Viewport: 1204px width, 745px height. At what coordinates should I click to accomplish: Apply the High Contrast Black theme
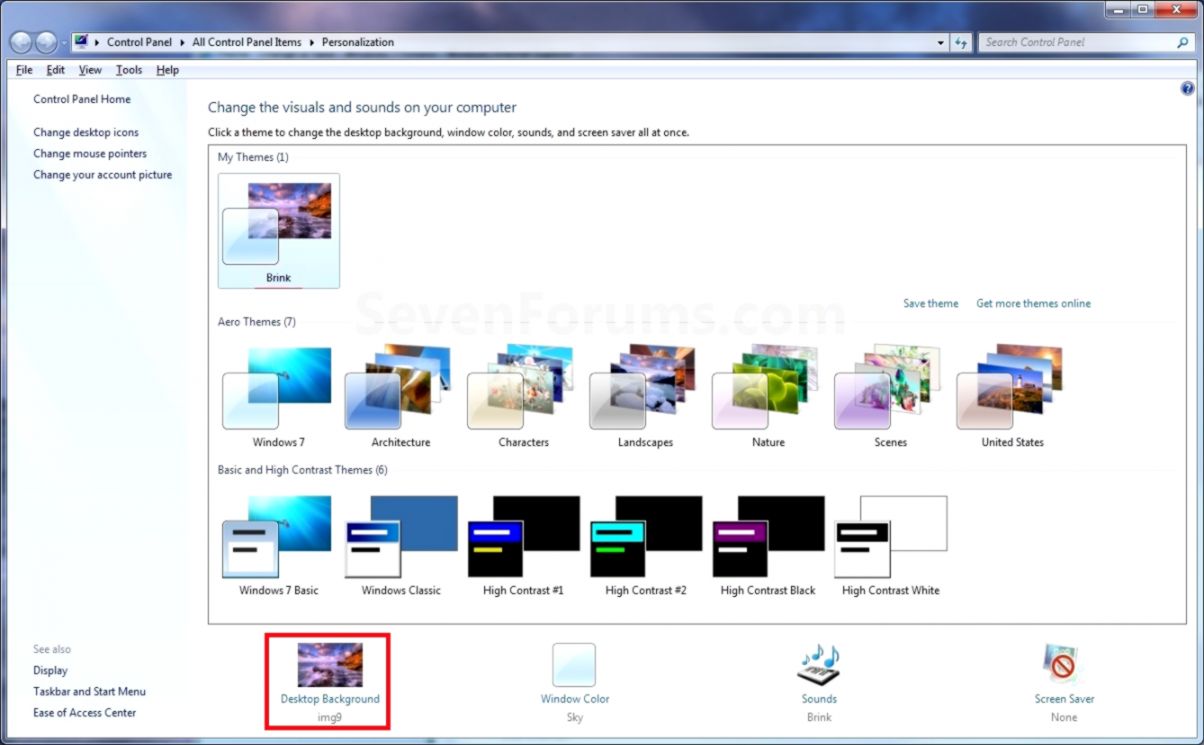coord(768,545)
